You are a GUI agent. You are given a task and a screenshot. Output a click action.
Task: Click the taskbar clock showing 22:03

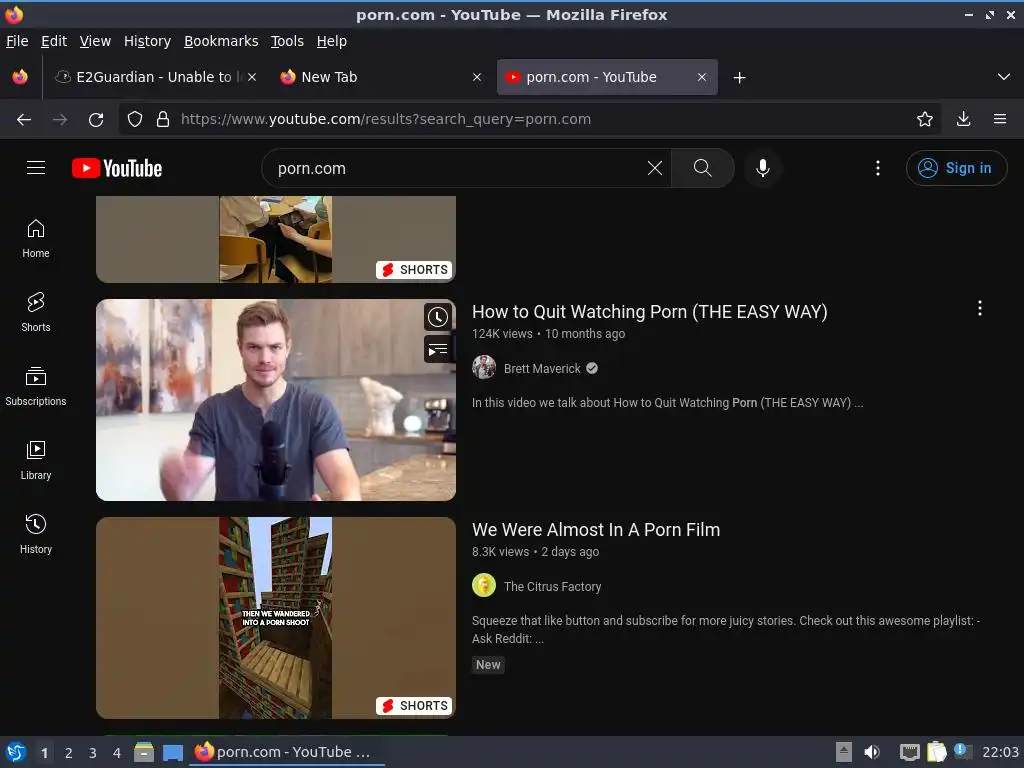click(1000, 752)
